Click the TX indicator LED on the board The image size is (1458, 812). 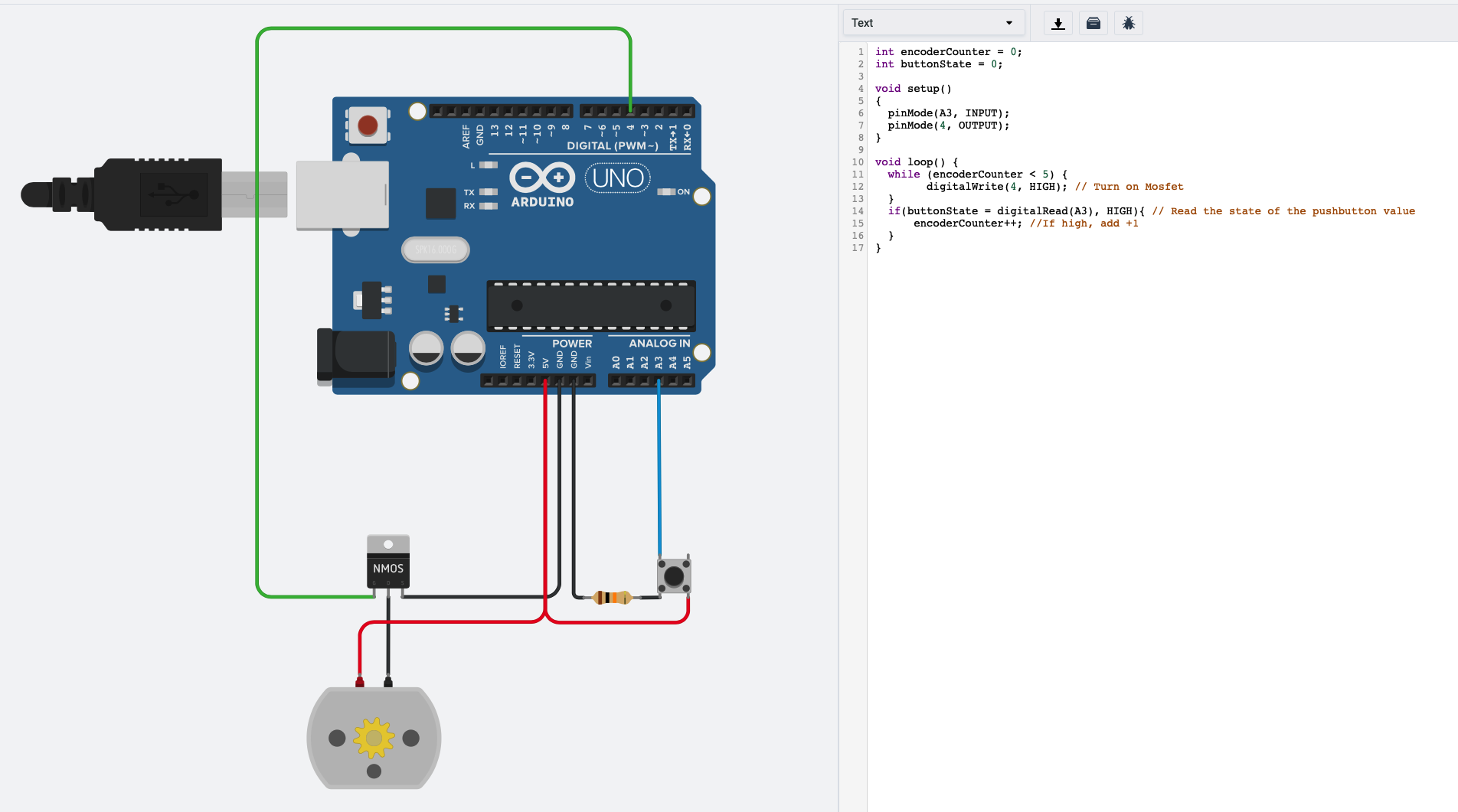click(x=489, y=192)
